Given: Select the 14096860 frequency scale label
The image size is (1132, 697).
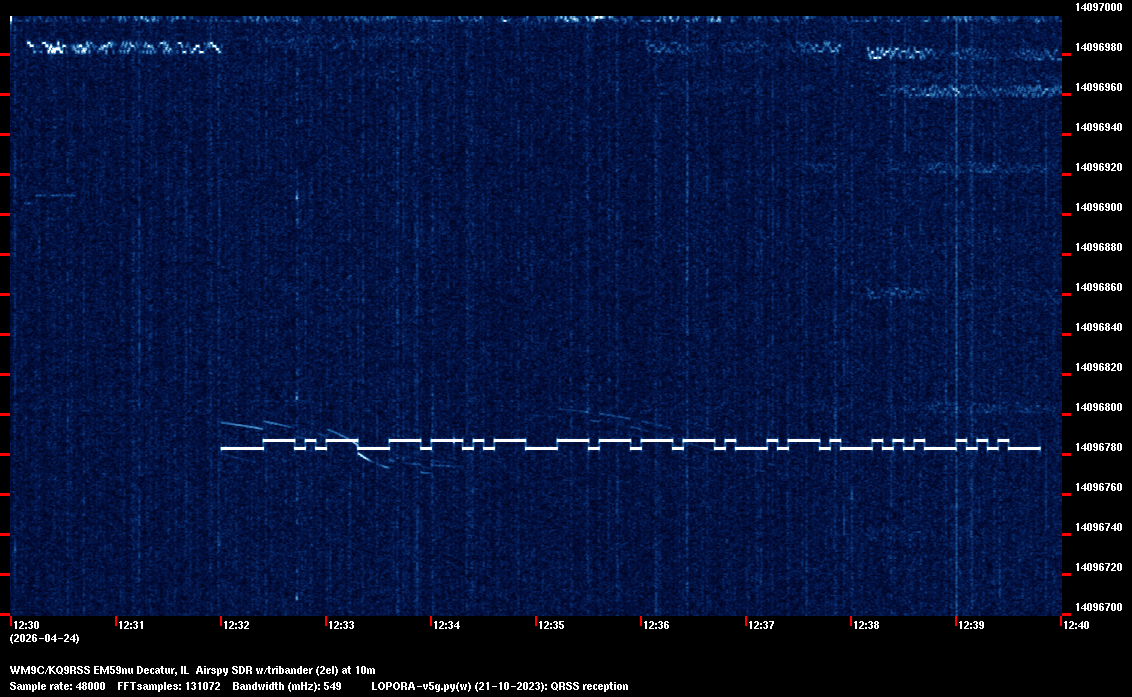Looking at the screenshot, I should pyautogui.click(x=1097, y=287).
